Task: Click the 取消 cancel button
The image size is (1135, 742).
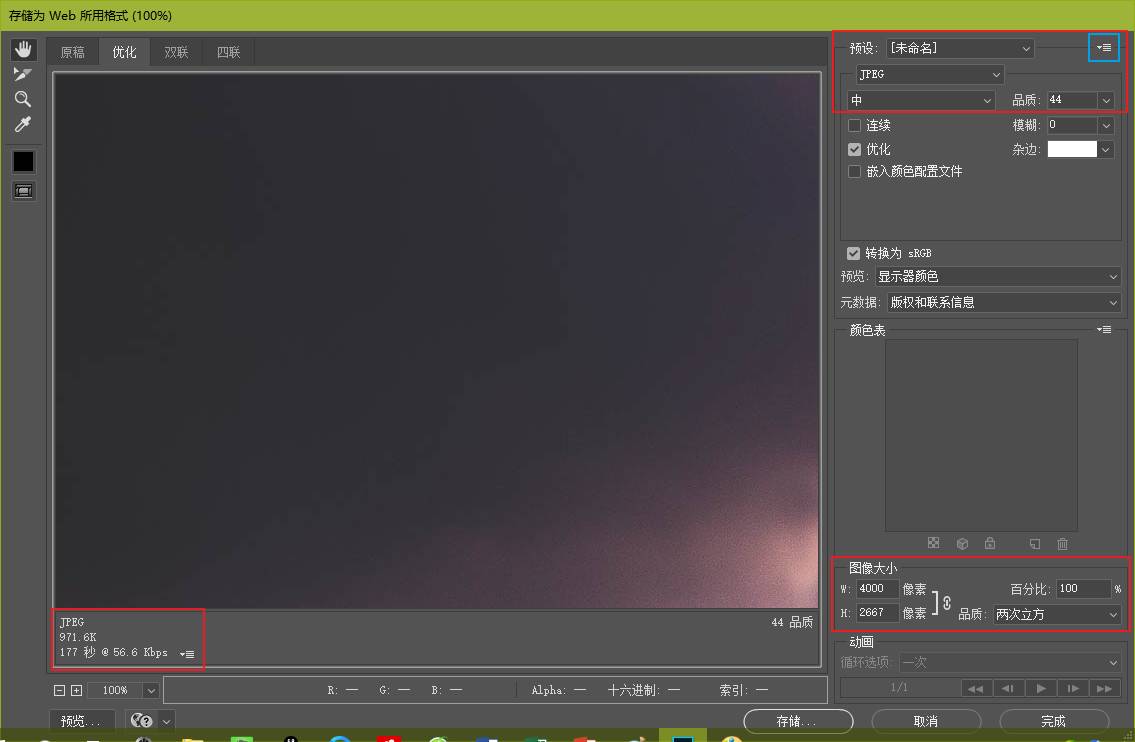Action: pos(926,721)
